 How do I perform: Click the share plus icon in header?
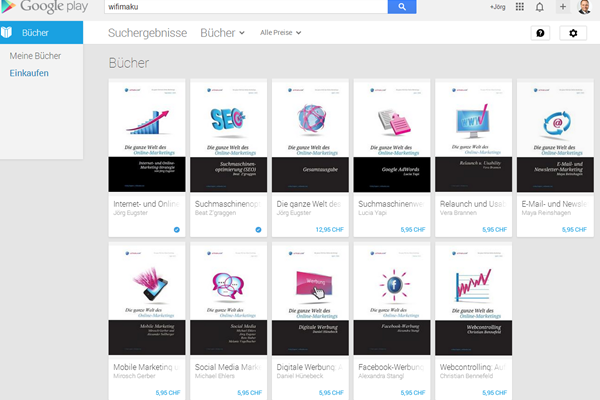click(563, 6)
